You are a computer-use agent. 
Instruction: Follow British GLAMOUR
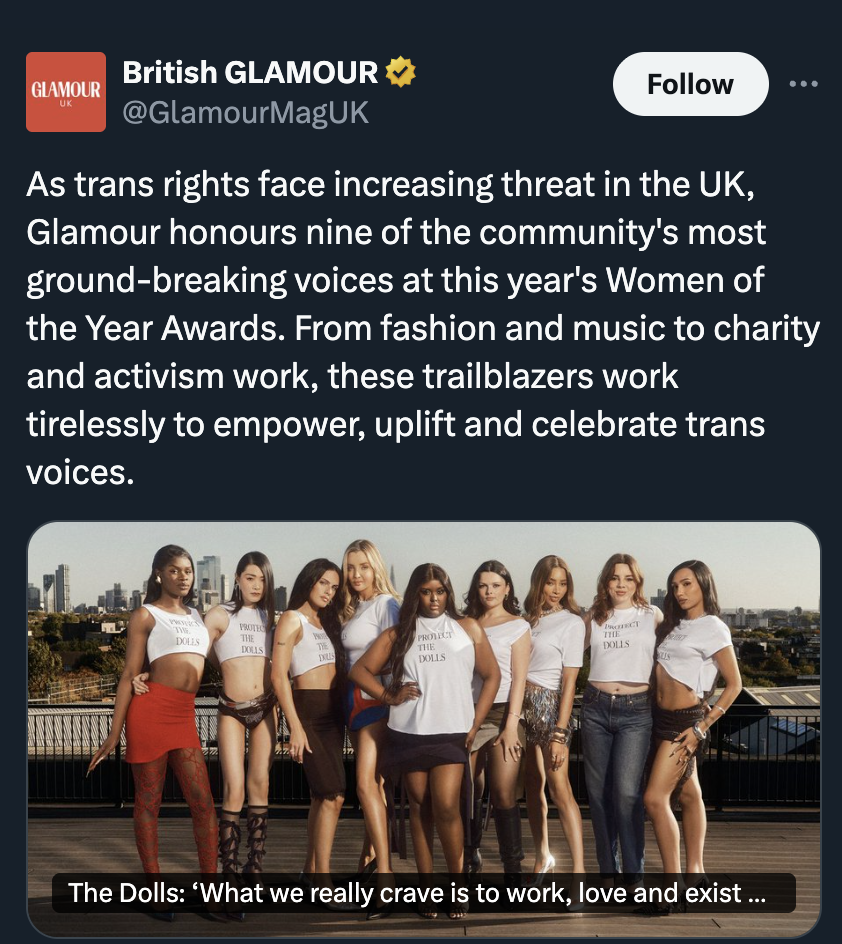click(690, 84)
